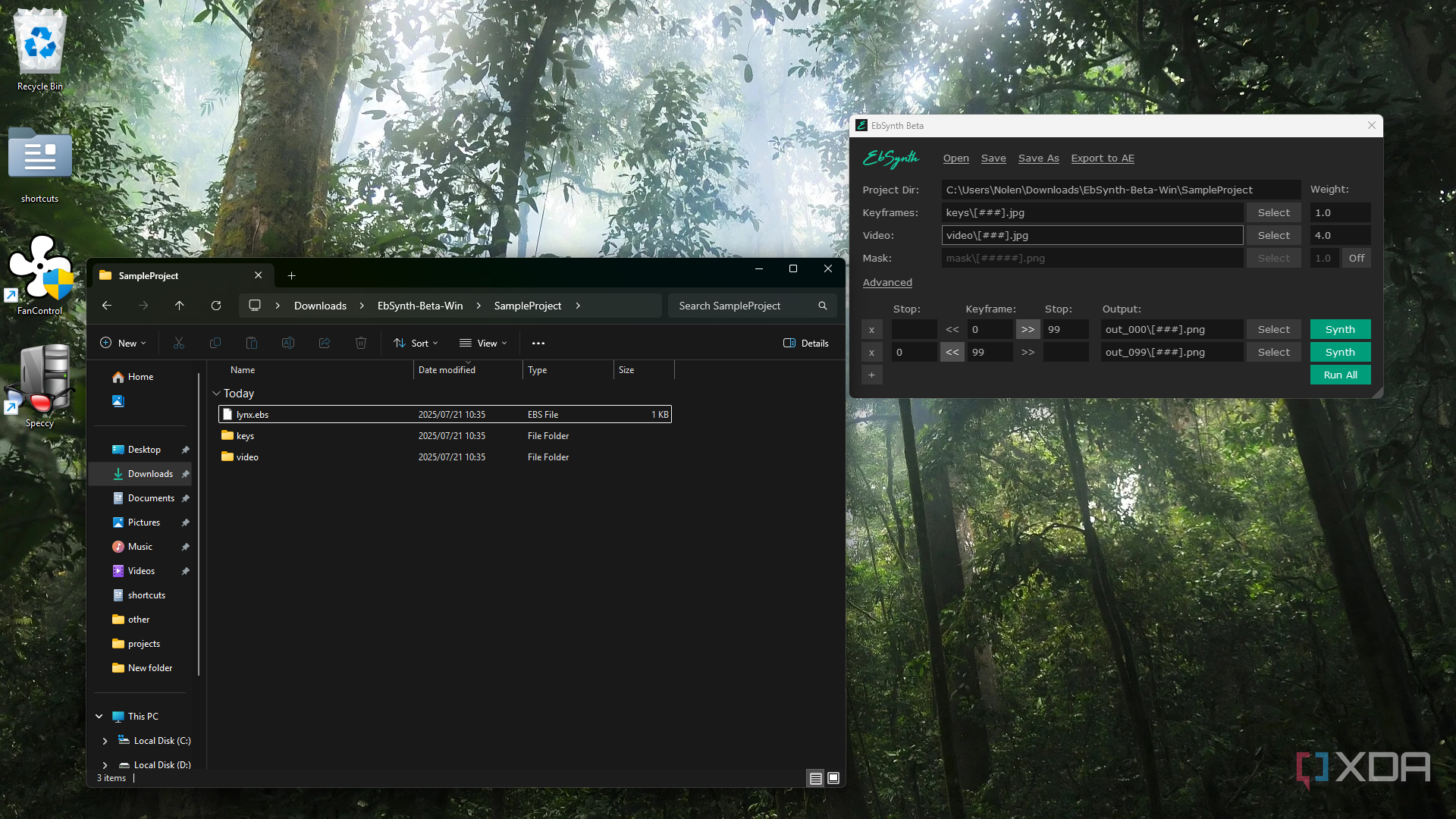
Task: Click Synth for out_000 output row
Action: click(1341, 330)
